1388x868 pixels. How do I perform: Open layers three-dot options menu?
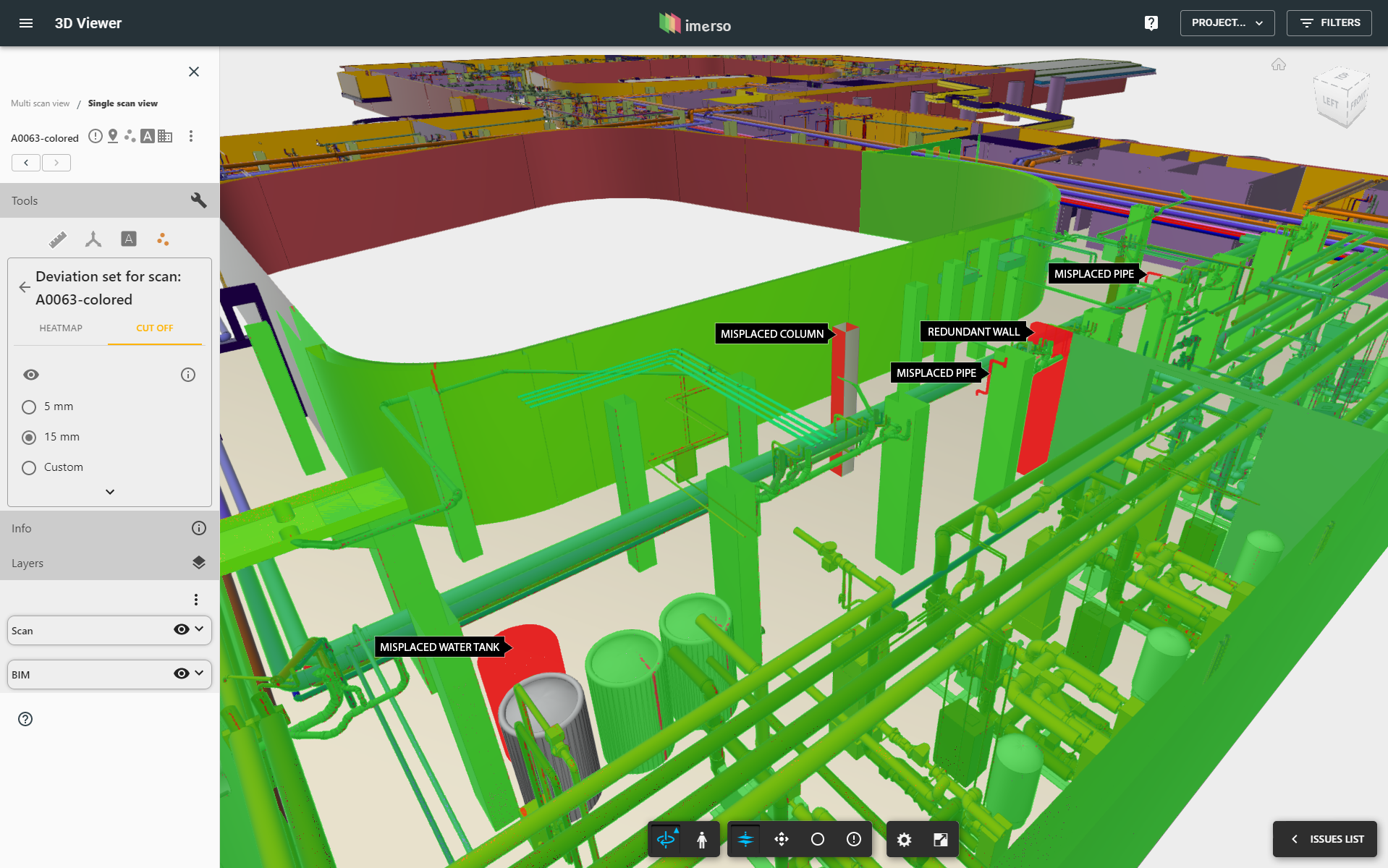tap(196, 600)
